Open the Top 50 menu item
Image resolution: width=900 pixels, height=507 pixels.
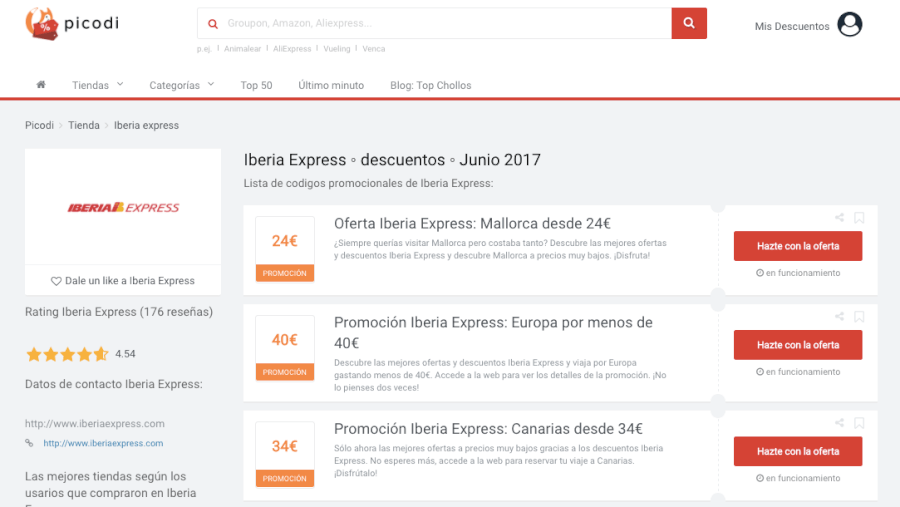click(x=256, y=85)
